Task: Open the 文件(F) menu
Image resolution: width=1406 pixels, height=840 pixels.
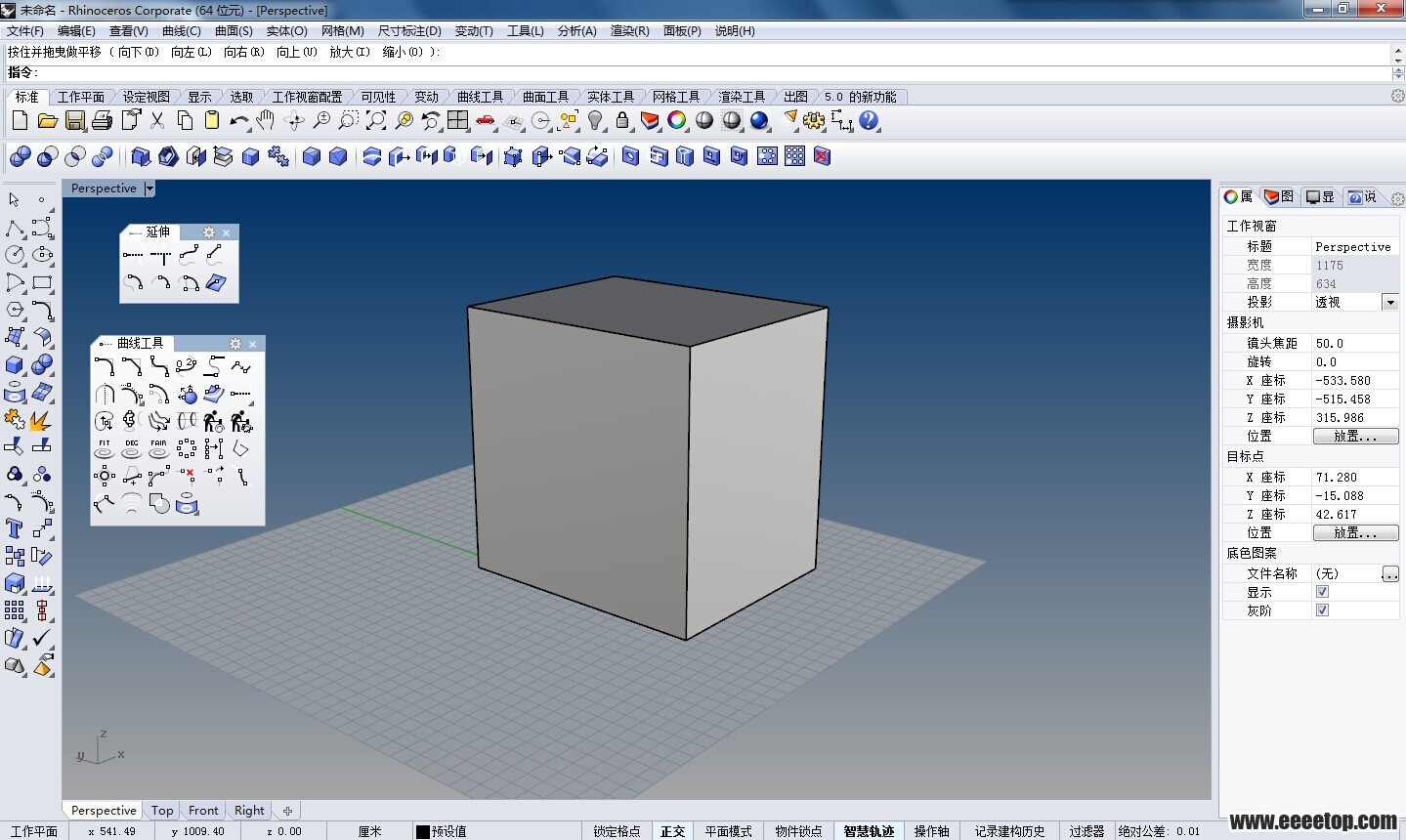Action: (x=25, y=31)
